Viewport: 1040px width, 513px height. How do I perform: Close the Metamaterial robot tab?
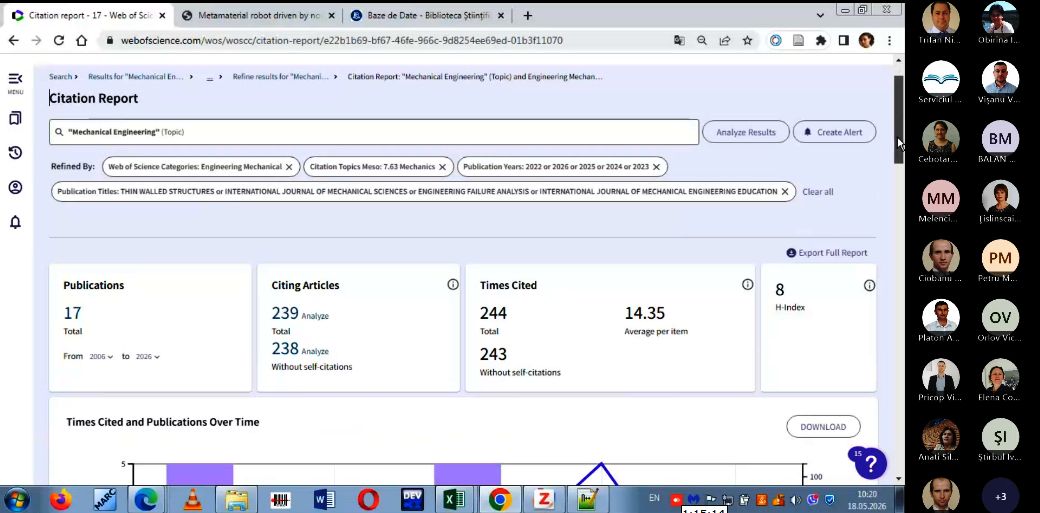[x=331, y=15]
